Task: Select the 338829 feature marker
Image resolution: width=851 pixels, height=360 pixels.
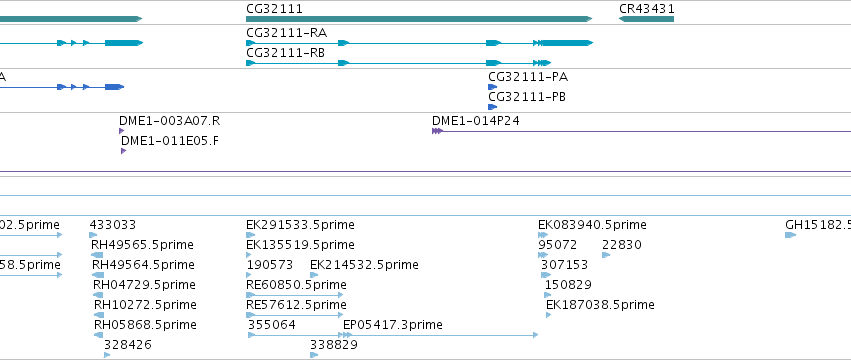Action: (x=314, y=355)
